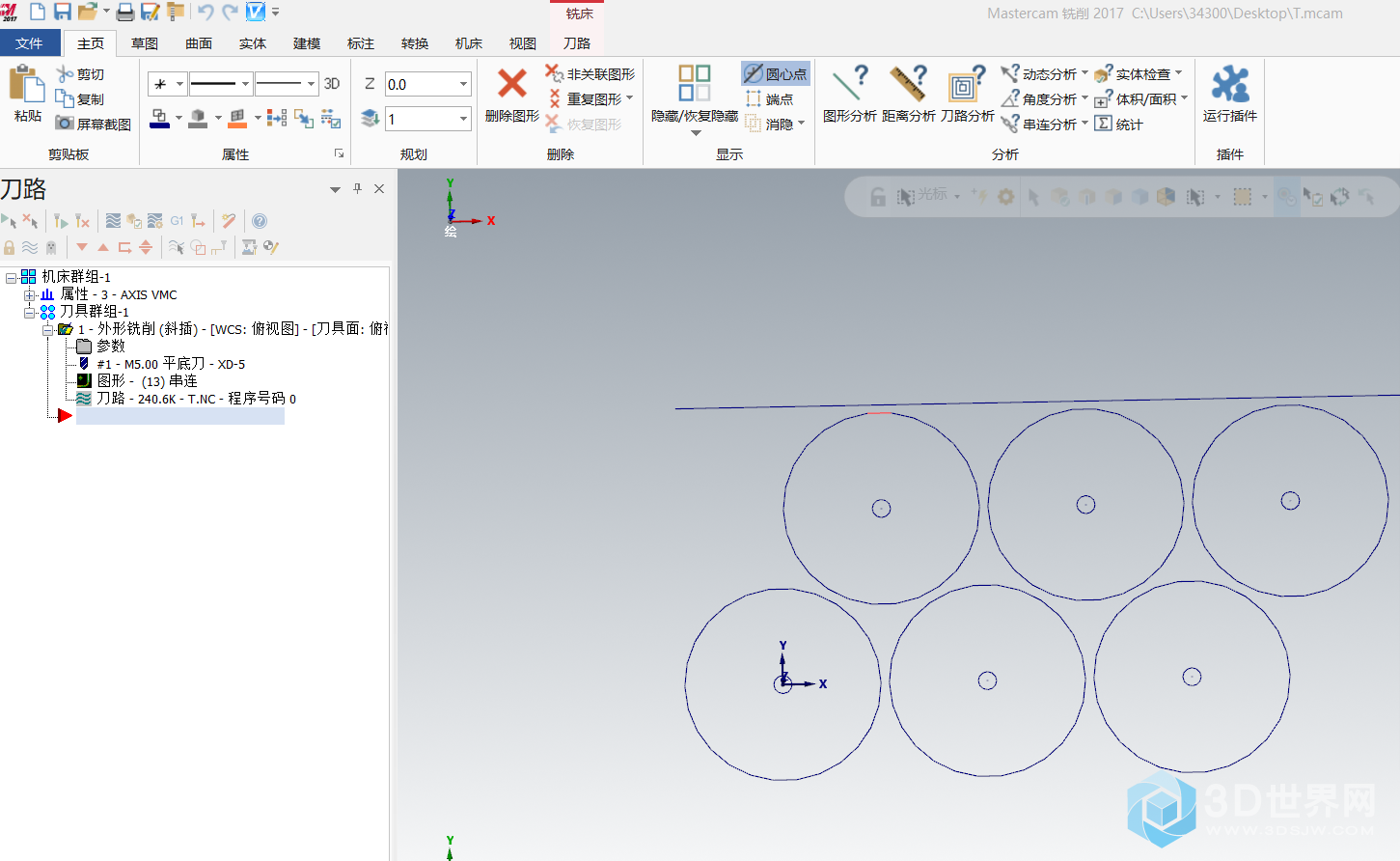Image resolution: width=1400 pixels, height=861 pixels.
Task: Switch to the 视图 ribbon tab
Action: [x=523, y=43]
